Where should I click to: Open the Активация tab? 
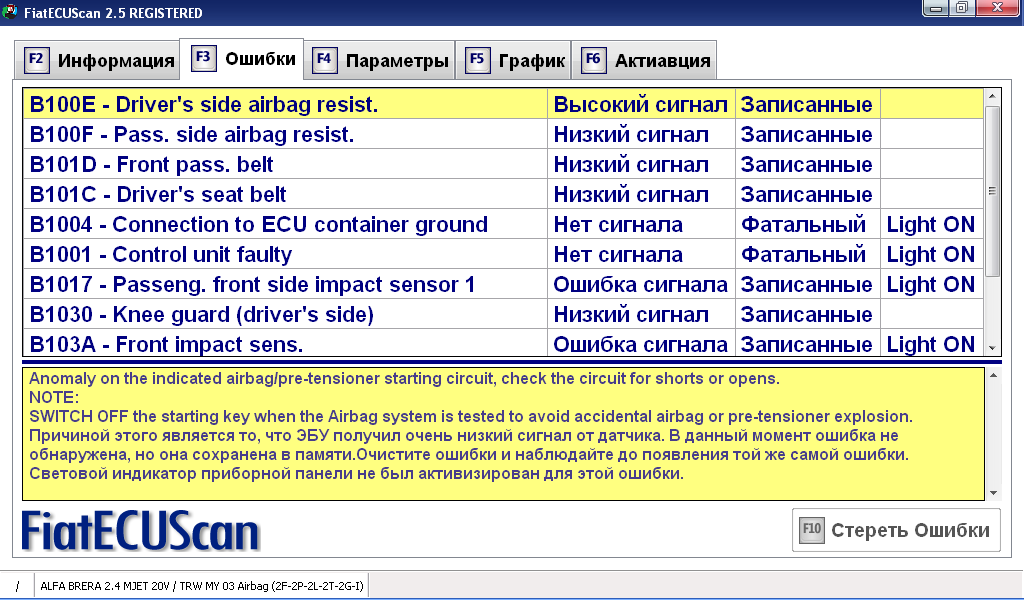(644, 60)
